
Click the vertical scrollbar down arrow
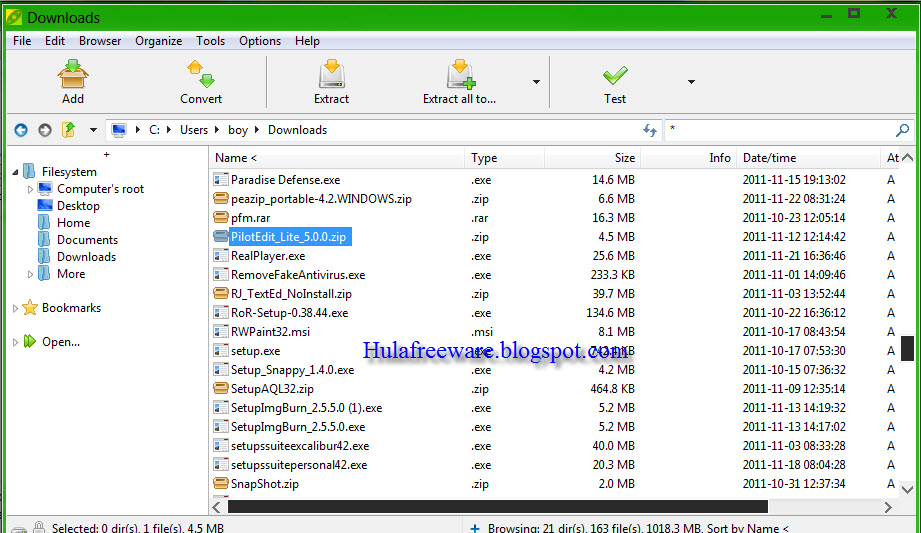(x=907, y=489)
